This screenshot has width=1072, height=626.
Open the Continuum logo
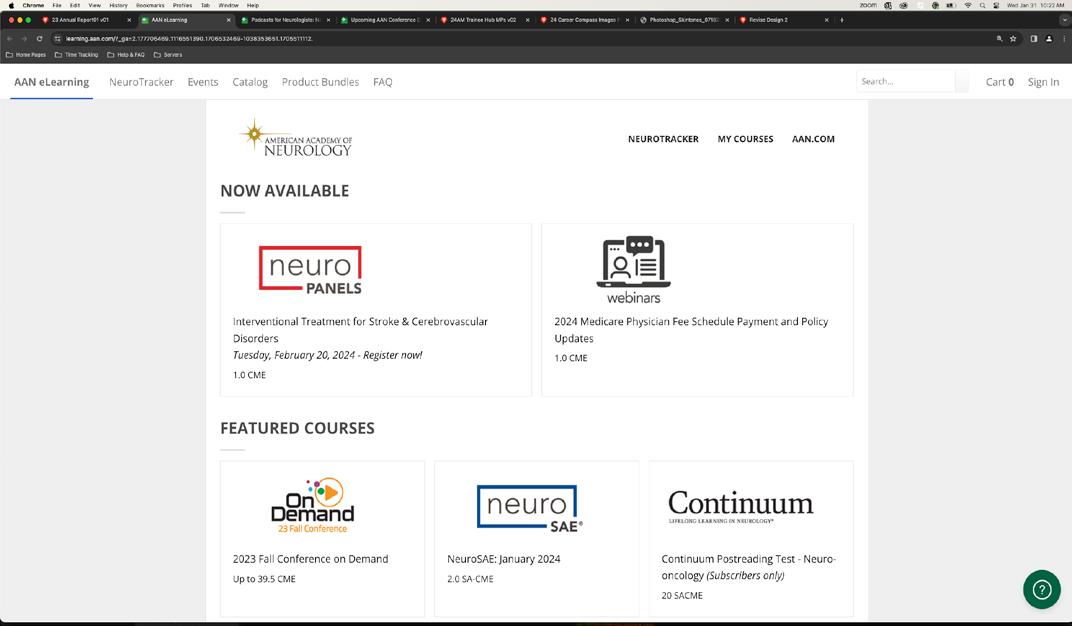click(x=740, y=506)
